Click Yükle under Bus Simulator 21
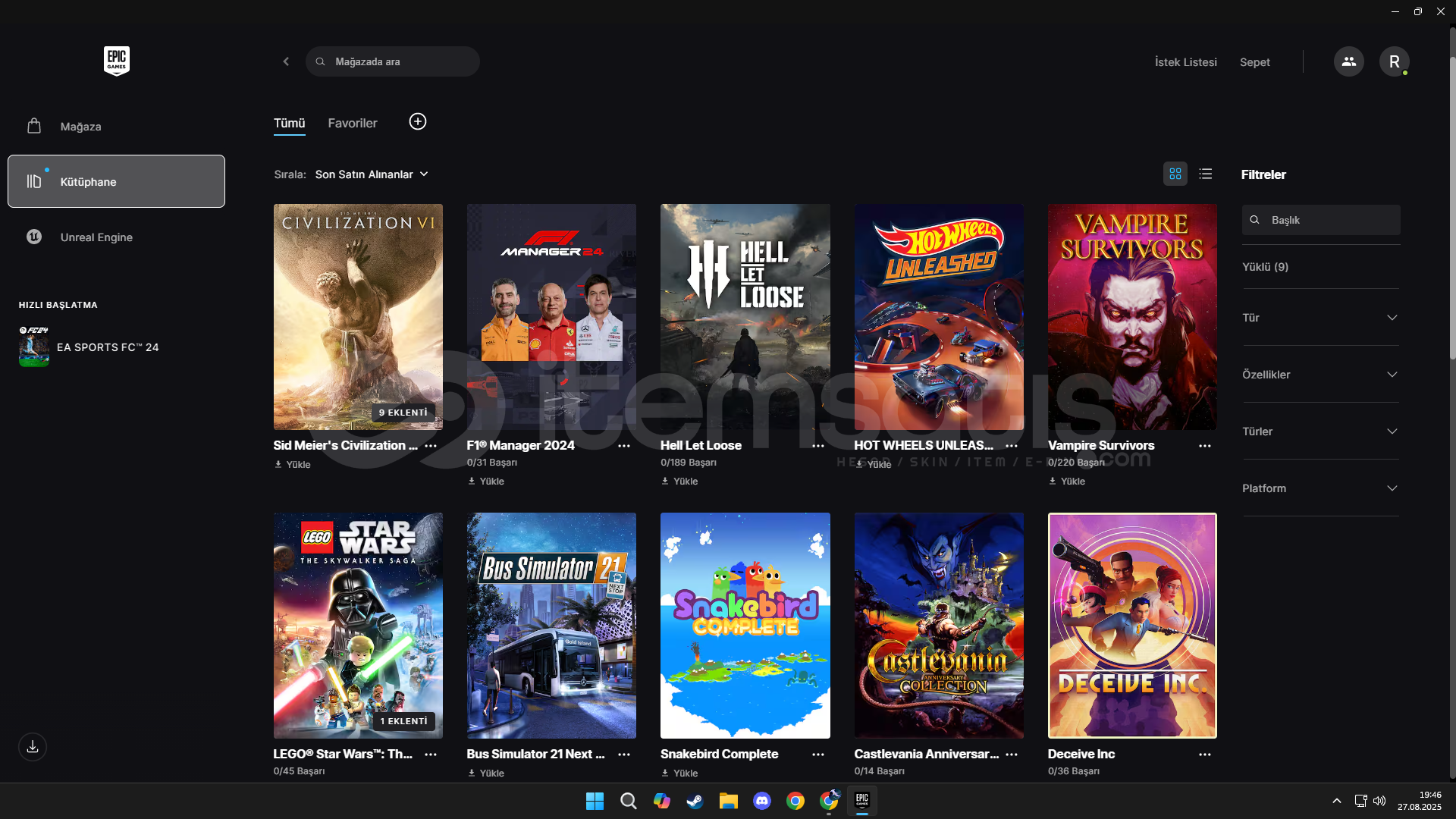This screenshot has width=1456, height=819. (x=486, y=773)
